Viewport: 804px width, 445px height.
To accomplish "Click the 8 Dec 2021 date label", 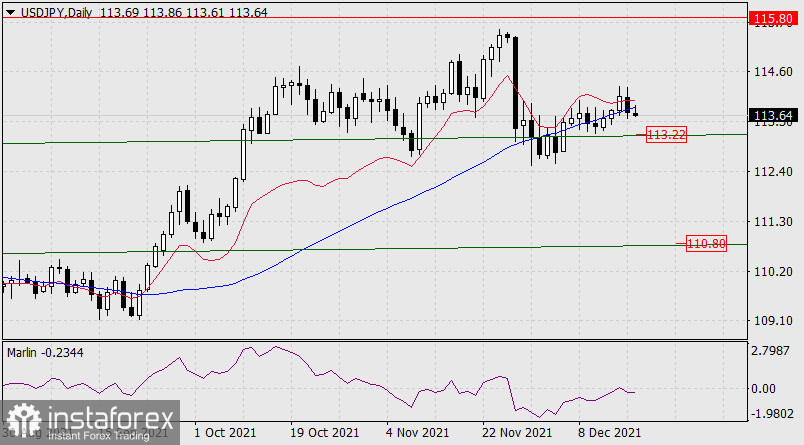I will [609, 432].
